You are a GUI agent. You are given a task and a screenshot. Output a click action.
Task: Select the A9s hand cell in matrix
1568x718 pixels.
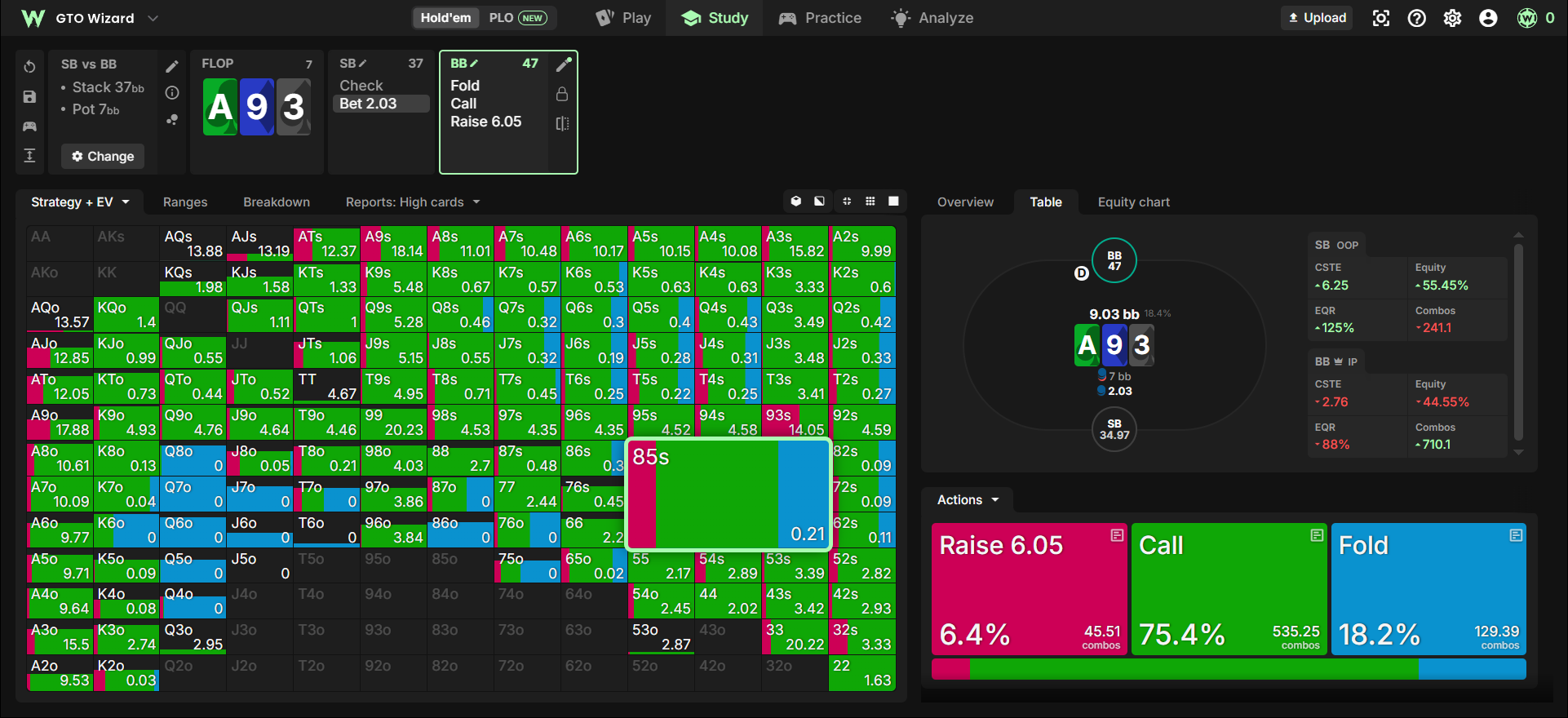pyautogui.click(x=393, y=244)
